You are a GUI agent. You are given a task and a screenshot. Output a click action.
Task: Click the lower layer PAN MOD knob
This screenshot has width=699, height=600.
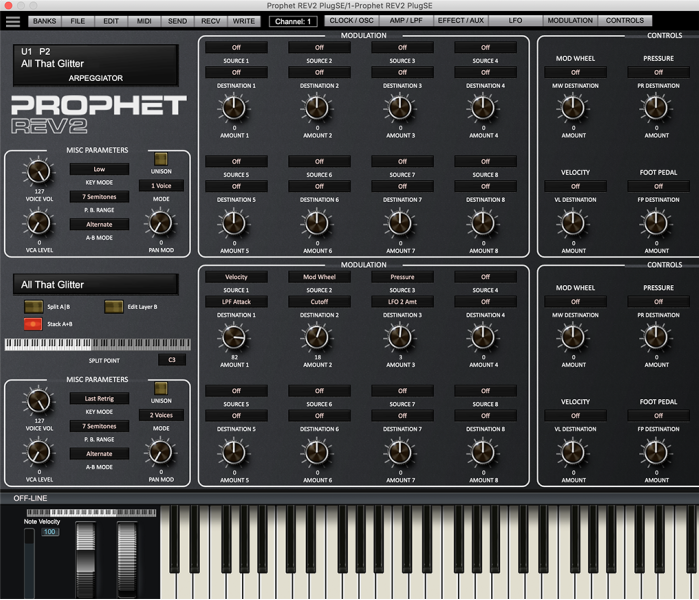point(160,452)
